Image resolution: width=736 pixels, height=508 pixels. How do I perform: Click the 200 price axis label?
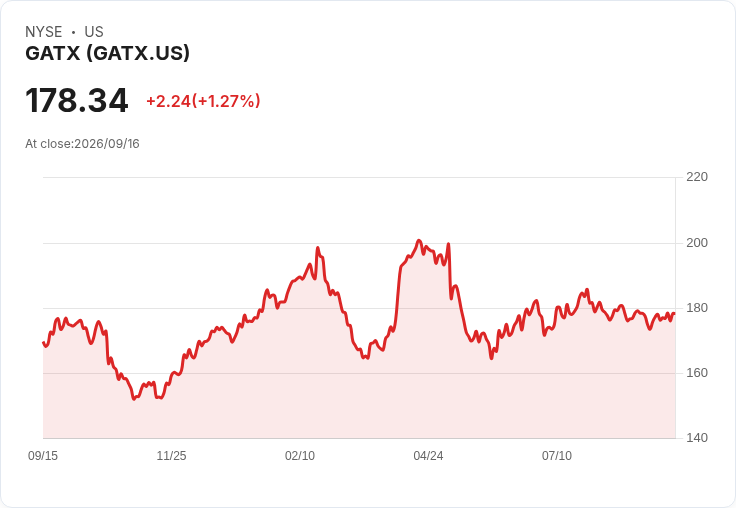coord(697,243)
